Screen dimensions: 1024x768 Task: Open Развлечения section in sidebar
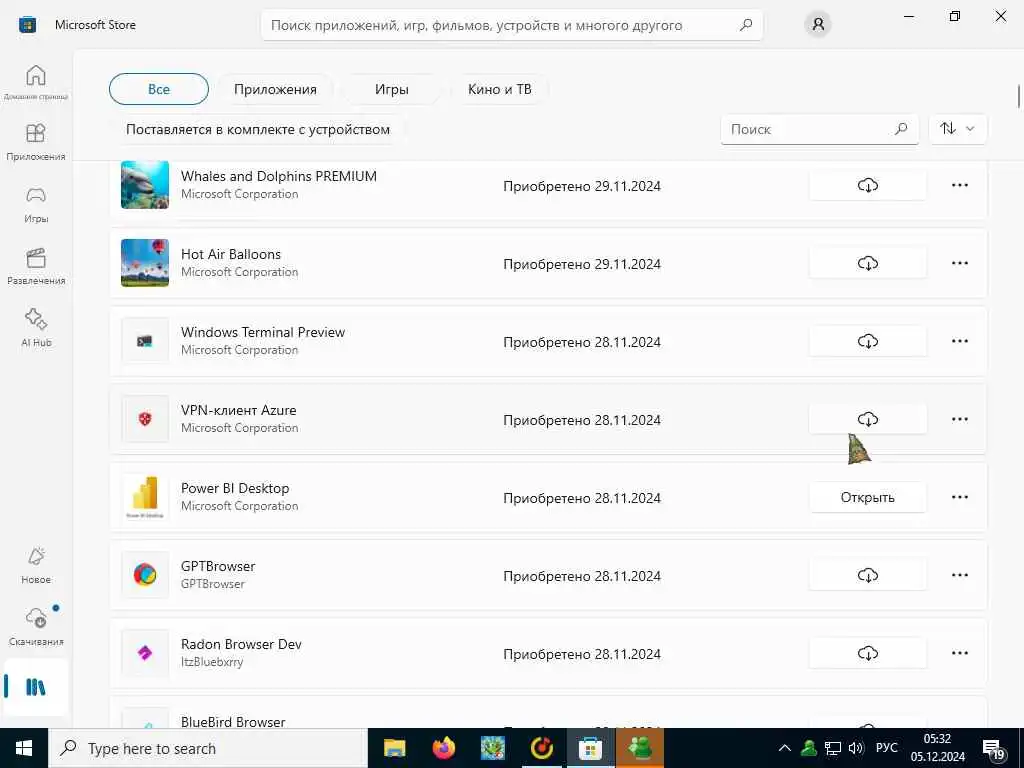[x=36, y=266]
